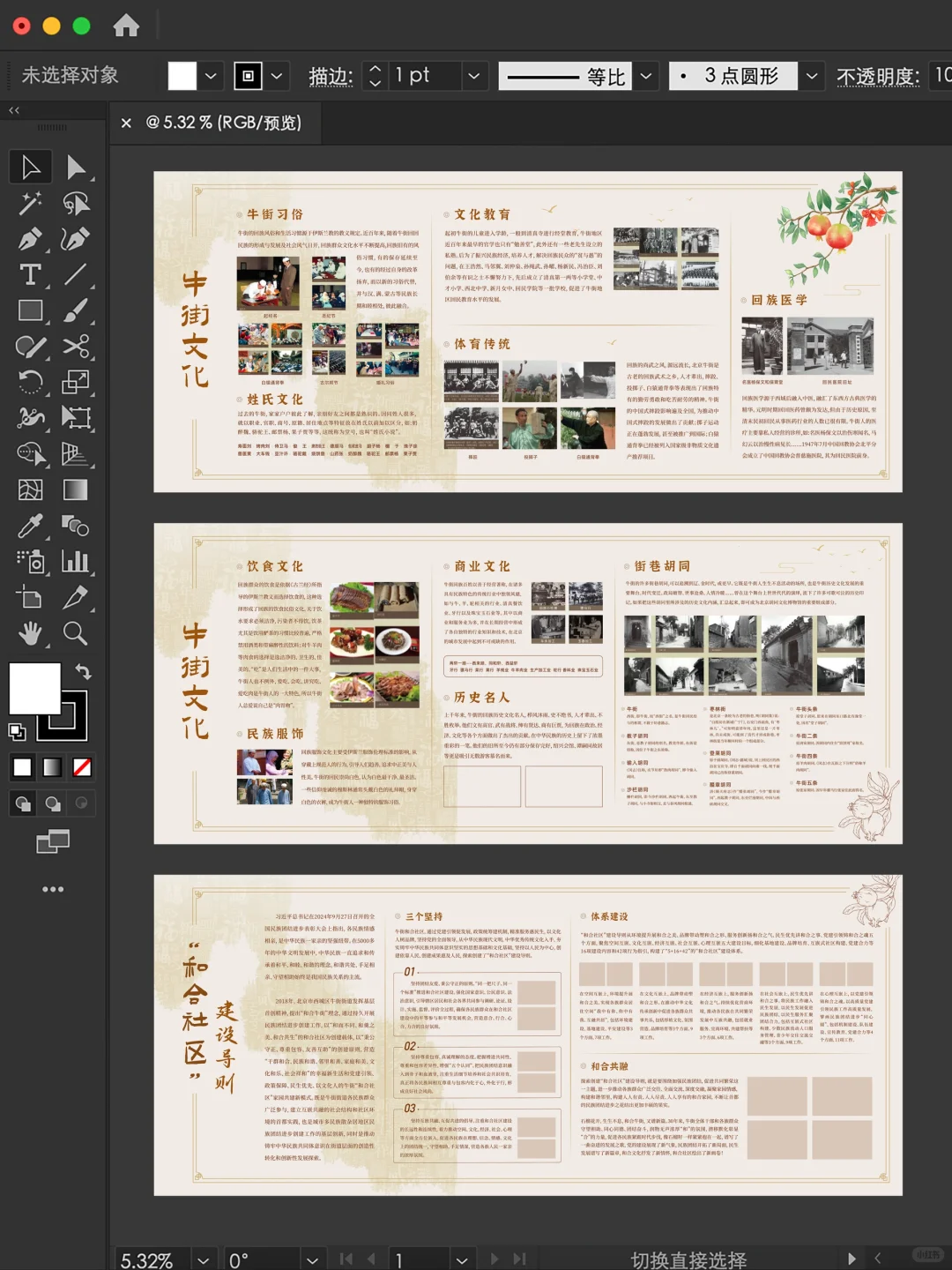Select the Perspective Grid tool
The width and height of the screenshot is (952, 1270).
(76, 454)
